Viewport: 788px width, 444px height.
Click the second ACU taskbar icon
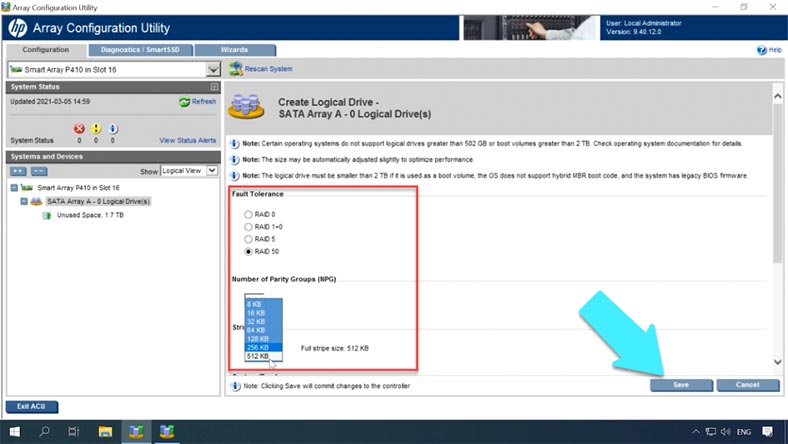coord(167,431)
